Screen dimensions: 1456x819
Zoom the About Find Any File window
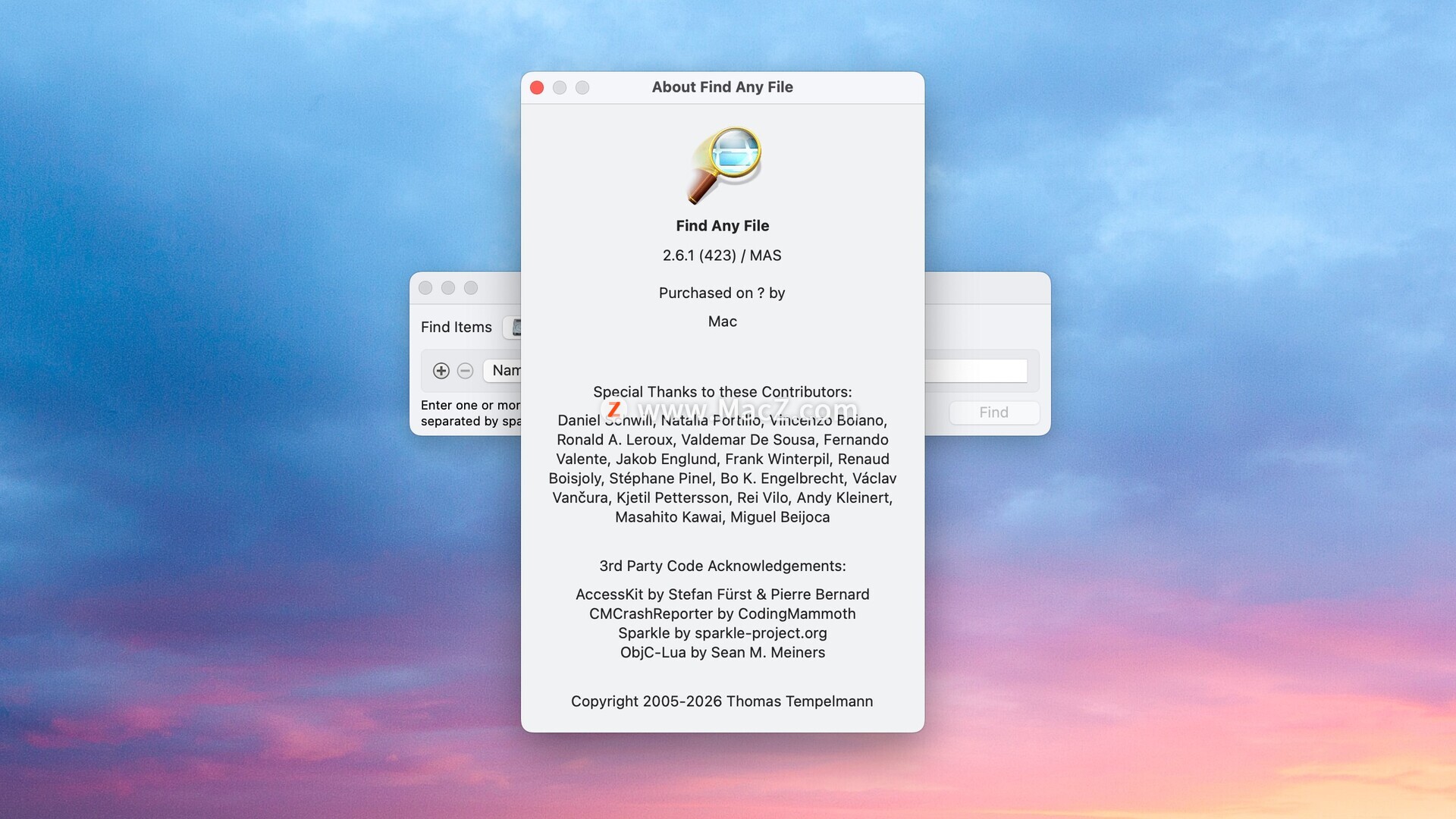click(582, 88)
